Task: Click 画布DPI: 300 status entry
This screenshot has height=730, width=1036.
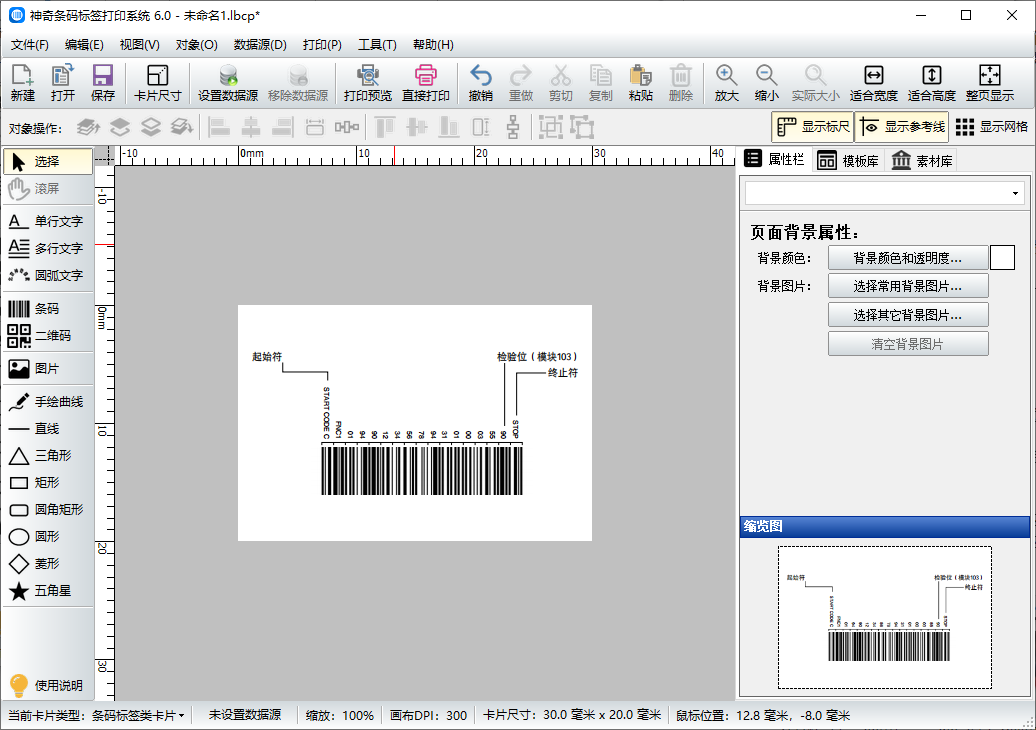Action: (x=428, y=715)
